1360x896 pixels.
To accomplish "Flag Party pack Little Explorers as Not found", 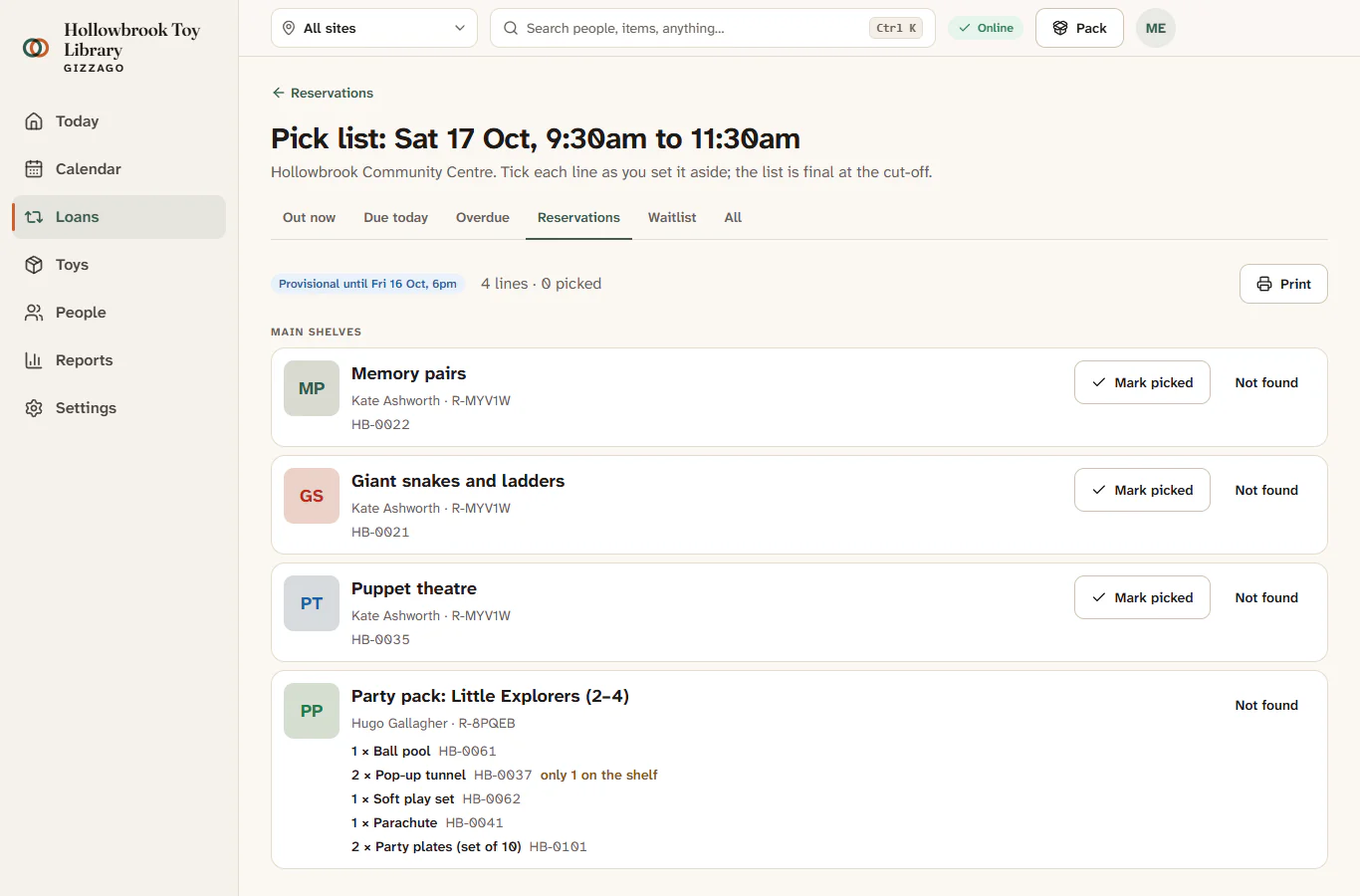I will (x=1266, y=705).
